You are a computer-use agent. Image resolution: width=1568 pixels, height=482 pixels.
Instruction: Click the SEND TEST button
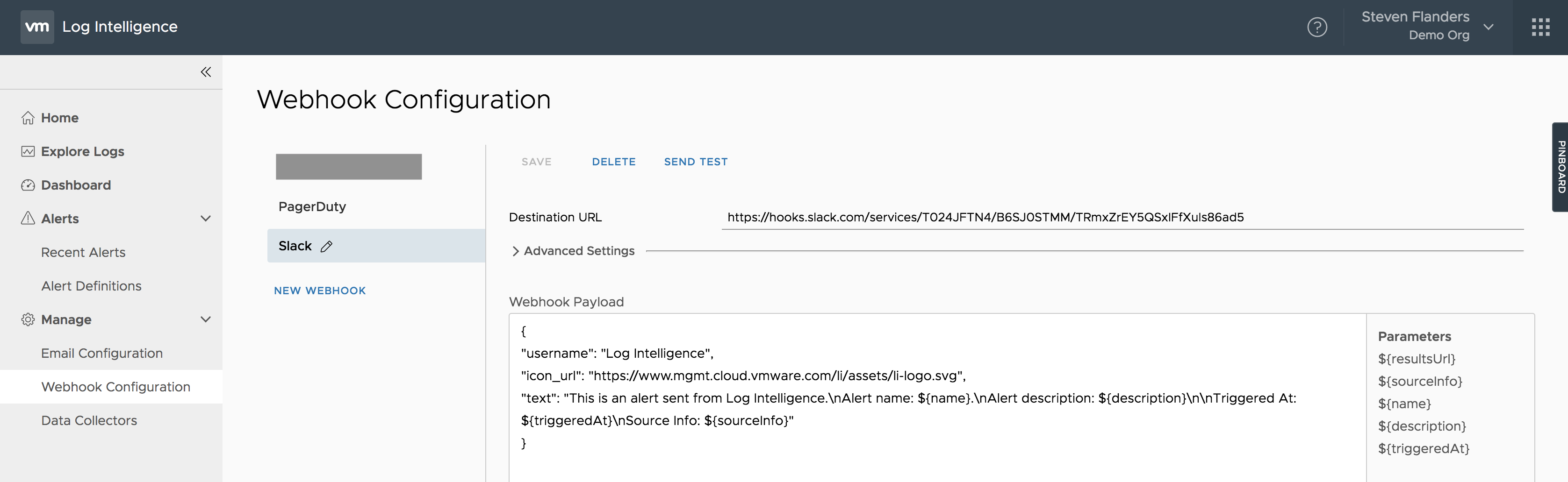click(695, 162)
